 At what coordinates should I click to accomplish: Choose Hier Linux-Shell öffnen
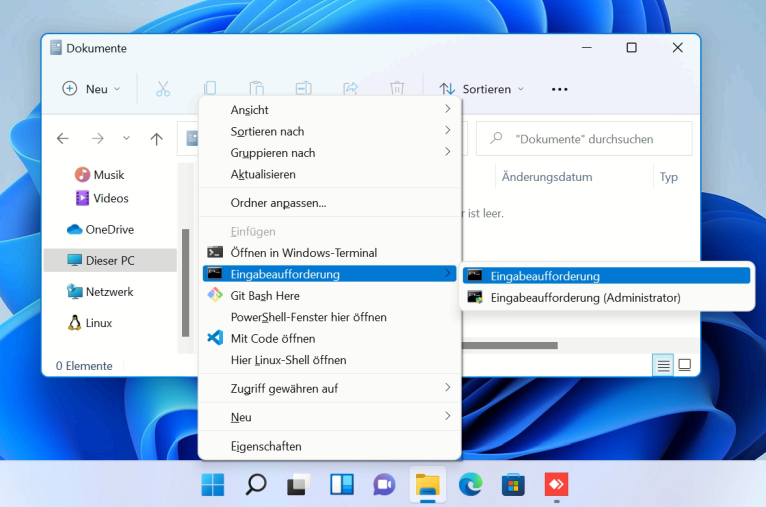(330, 360)
